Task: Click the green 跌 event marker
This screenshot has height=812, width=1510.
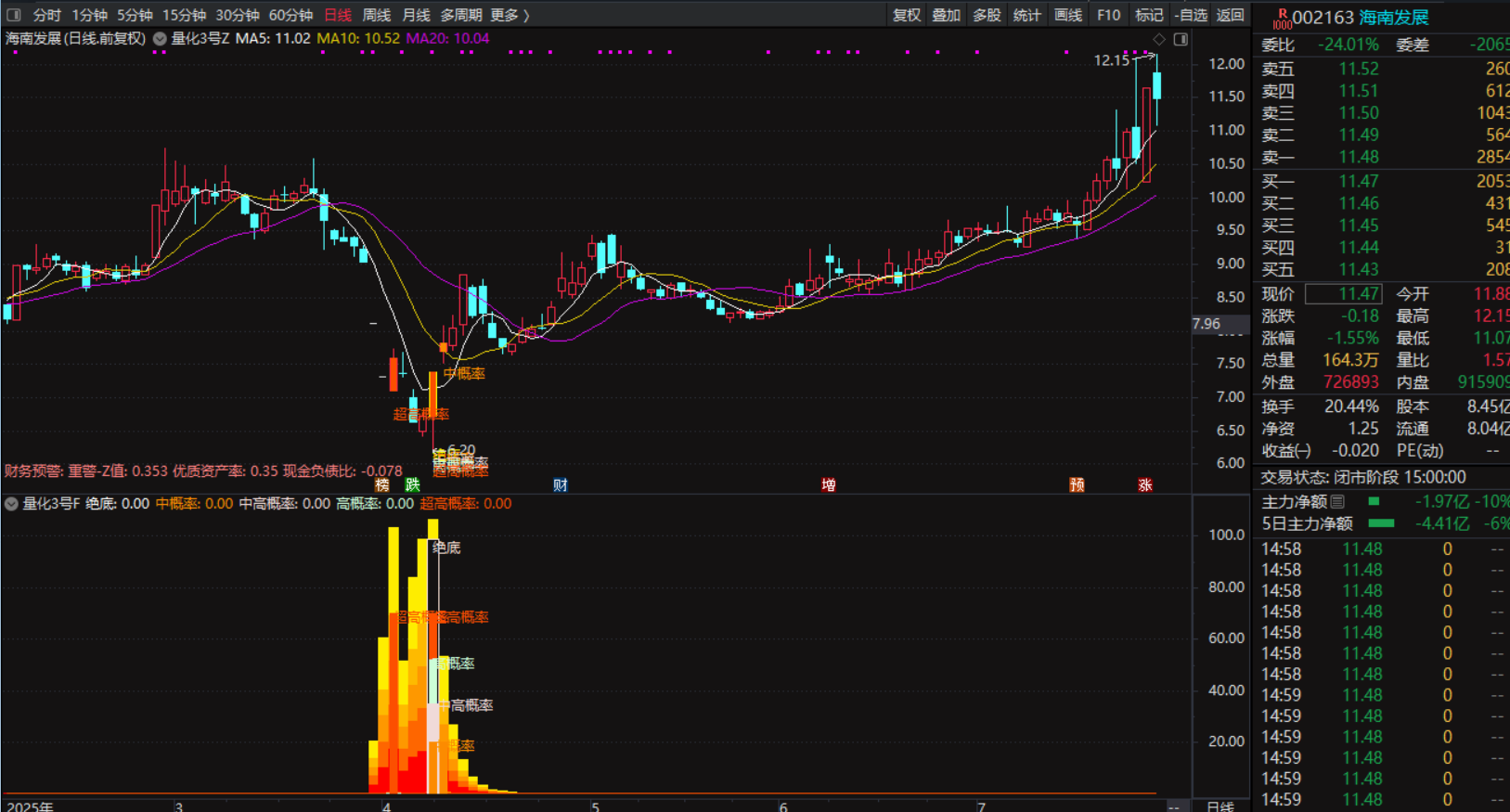Action: click(x=412, y=485)
